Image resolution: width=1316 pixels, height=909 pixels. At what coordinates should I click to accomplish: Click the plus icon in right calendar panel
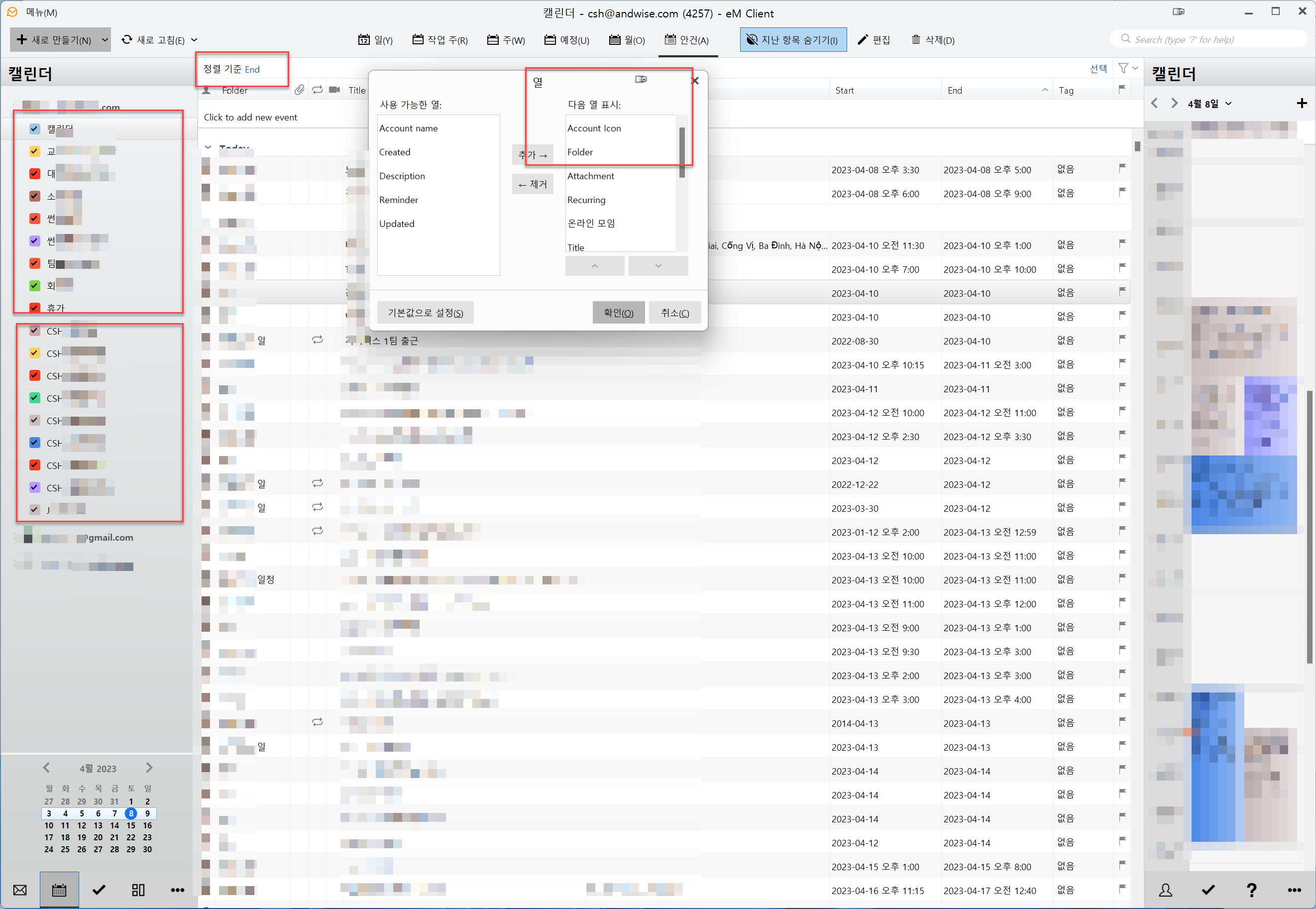tap(1301, 103)
